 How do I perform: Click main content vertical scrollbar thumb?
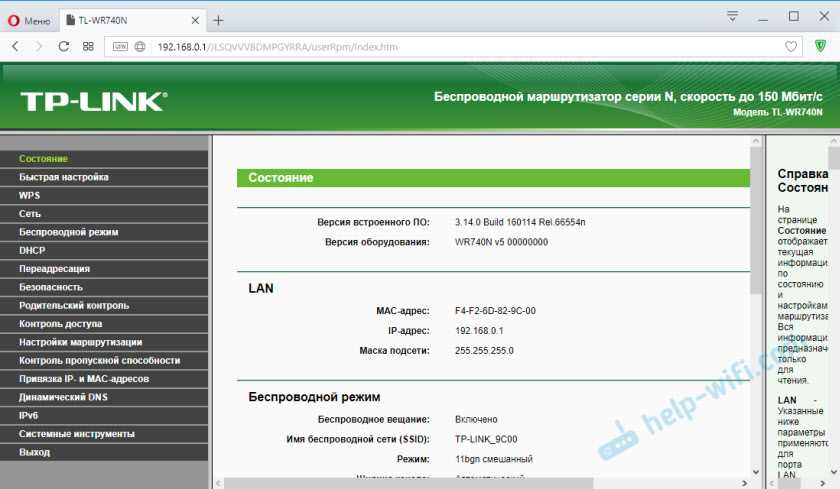click(x=756, y=220)
